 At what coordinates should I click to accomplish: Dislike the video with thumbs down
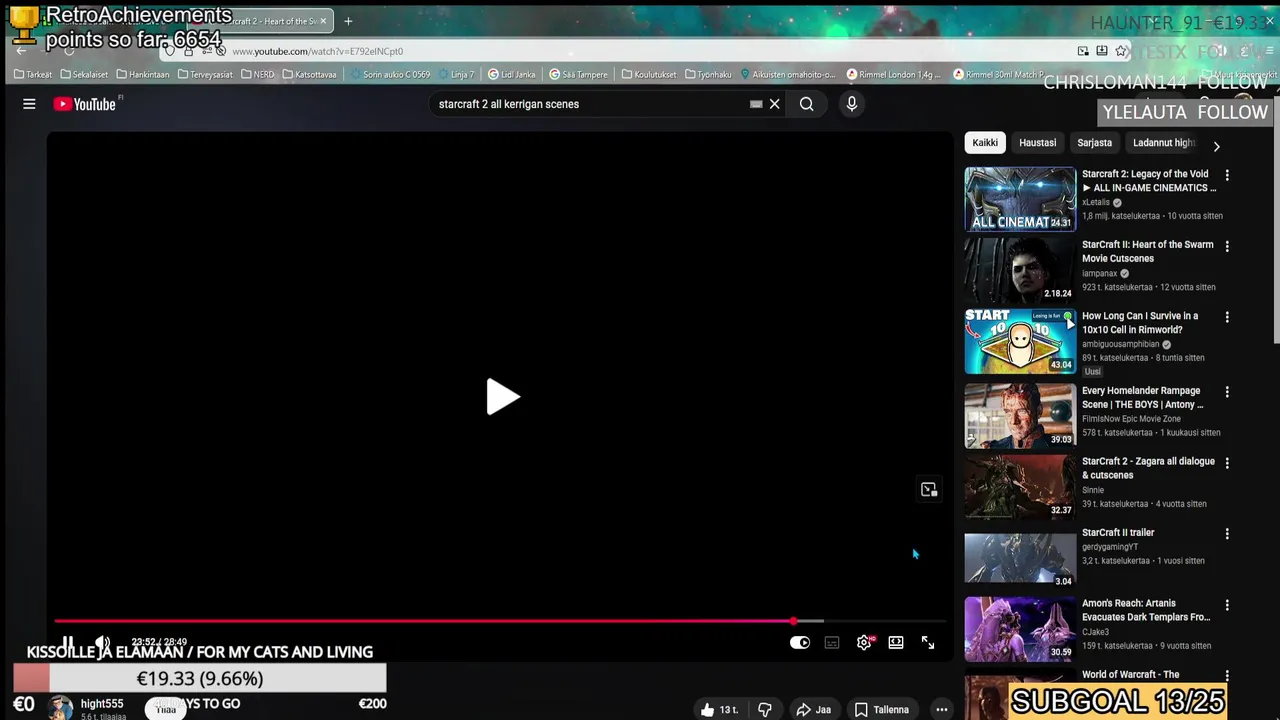pyautogui.click(x=765, y=710)
